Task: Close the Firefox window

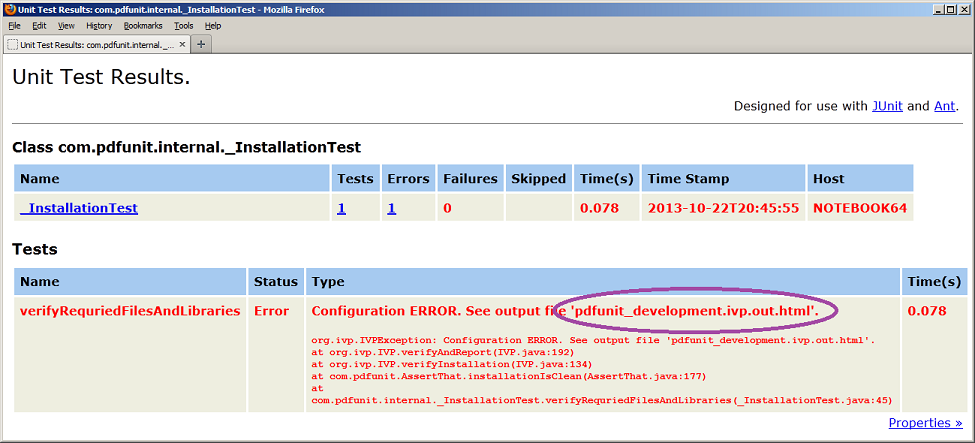Action: click(963, 8)
